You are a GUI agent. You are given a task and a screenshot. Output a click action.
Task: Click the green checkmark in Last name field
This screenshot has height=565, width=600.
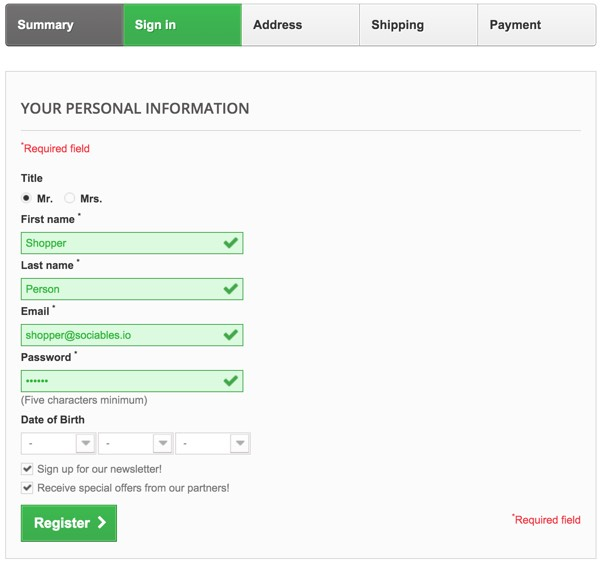tap(231, 289)
